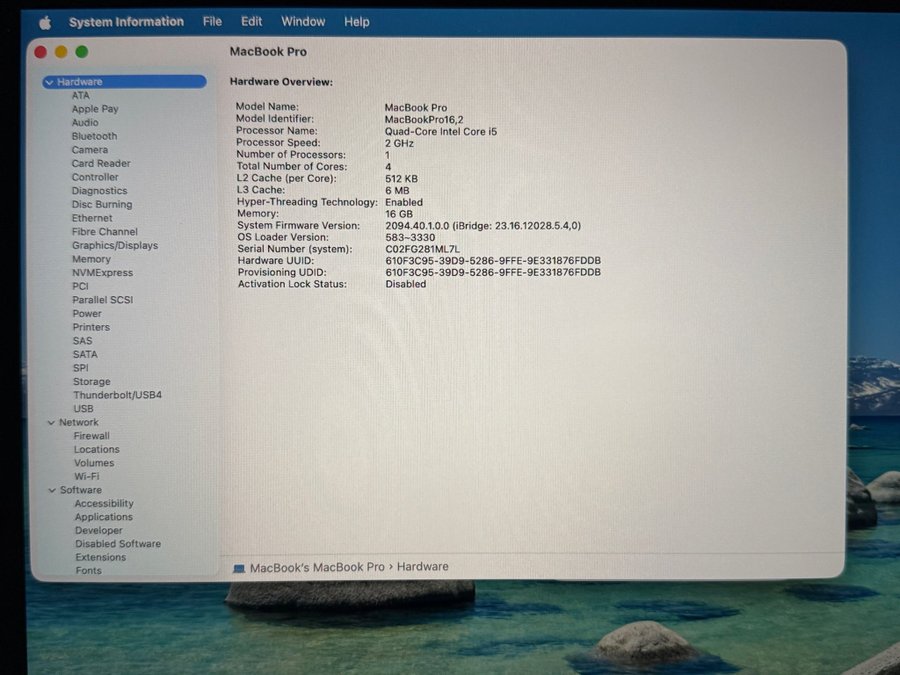This screenshot has height=675, width=900.
Task: Click the red close window button
Action: pyautogui.click(x=41, y=52)
